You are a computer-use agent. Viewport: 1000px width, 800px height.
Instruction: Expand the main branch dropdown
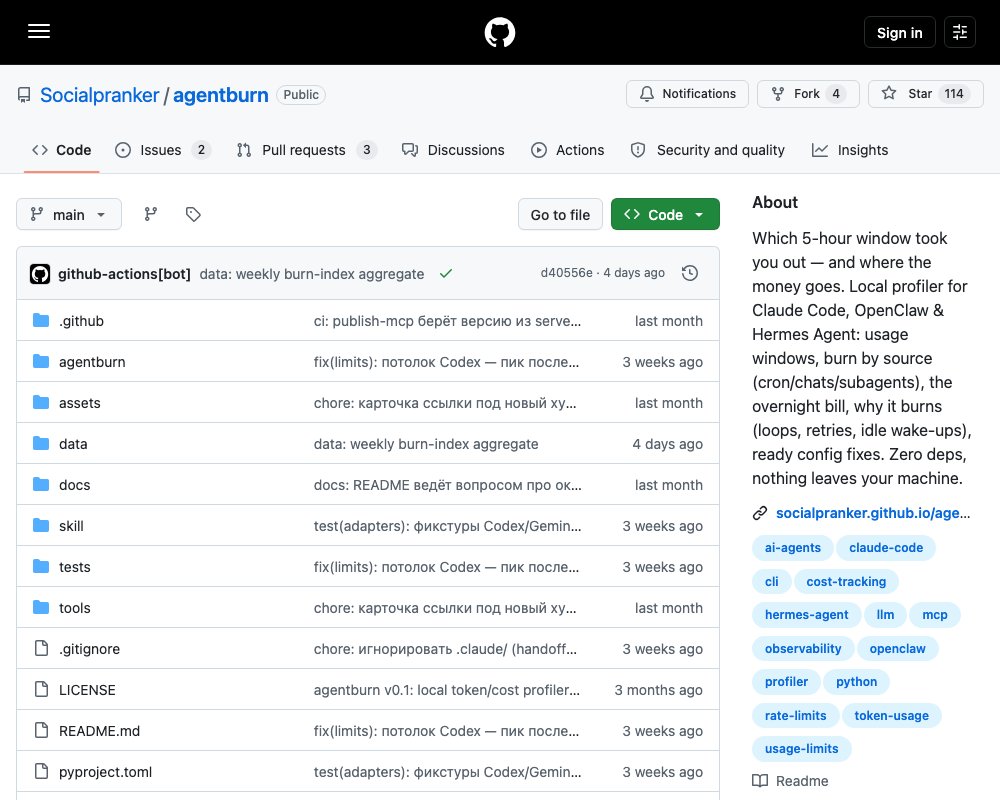click(x=69, y=214)
